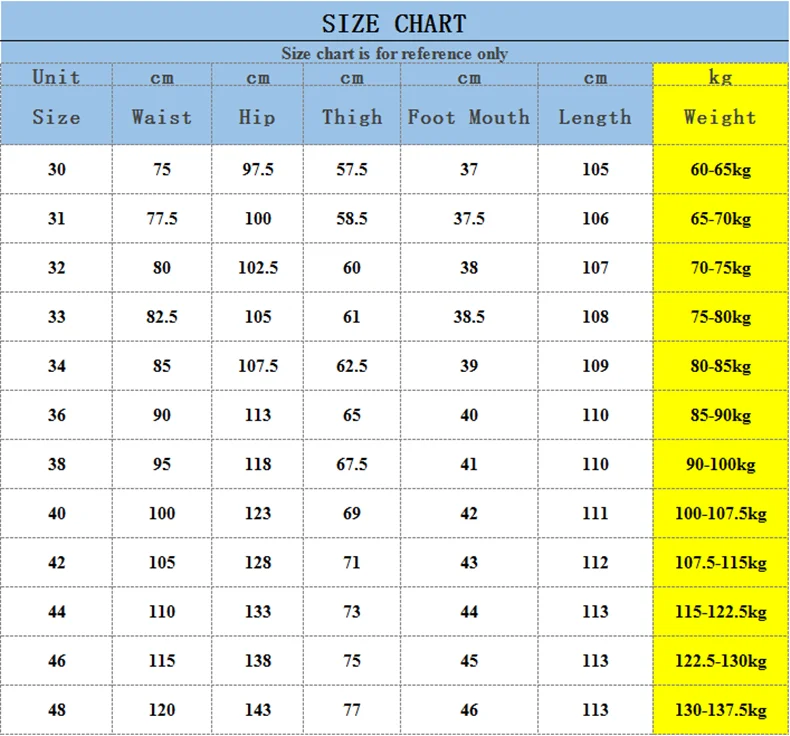Click the yellow Weight header cell
Image resolution: width=790 pixels, height=736 pixels.
click(720, 117)
